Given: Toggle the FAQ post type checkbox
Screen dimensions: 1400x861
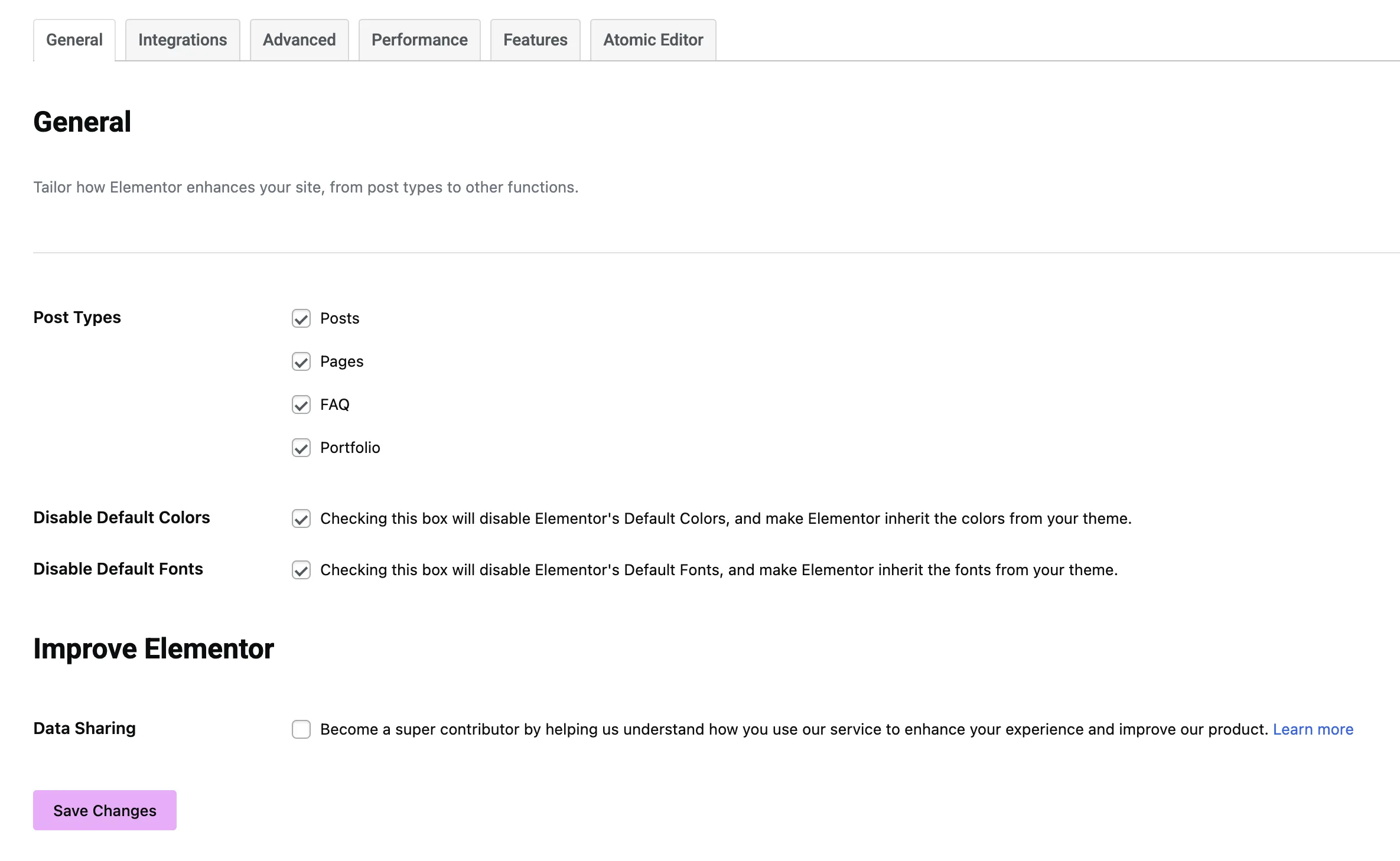Looking at the screenshot, I should click(301, 405).
